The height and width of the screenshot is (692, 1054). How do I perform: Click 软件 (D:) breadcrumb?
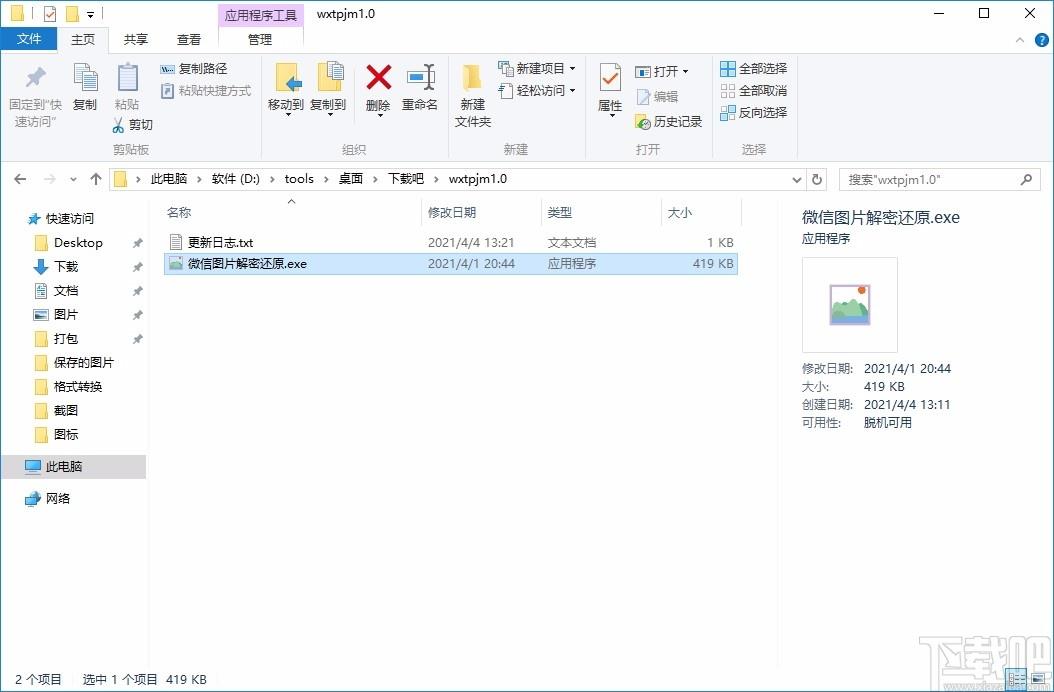(x=236, y=179)
